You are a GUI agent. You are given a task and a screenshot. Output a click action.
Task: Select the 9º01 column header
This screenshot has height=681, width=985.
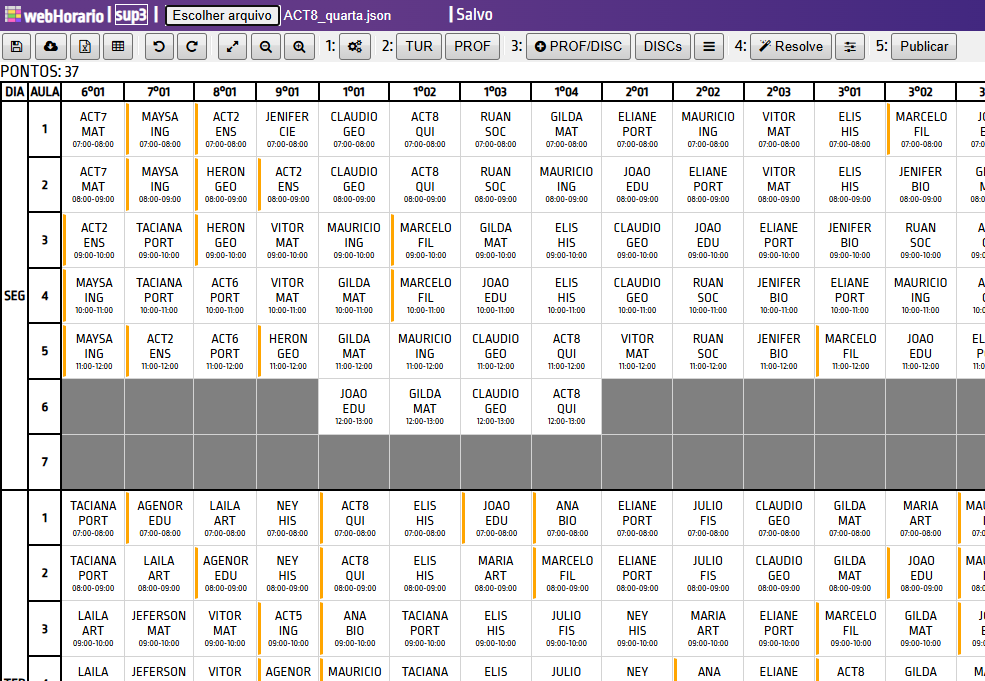coord(288,92)
